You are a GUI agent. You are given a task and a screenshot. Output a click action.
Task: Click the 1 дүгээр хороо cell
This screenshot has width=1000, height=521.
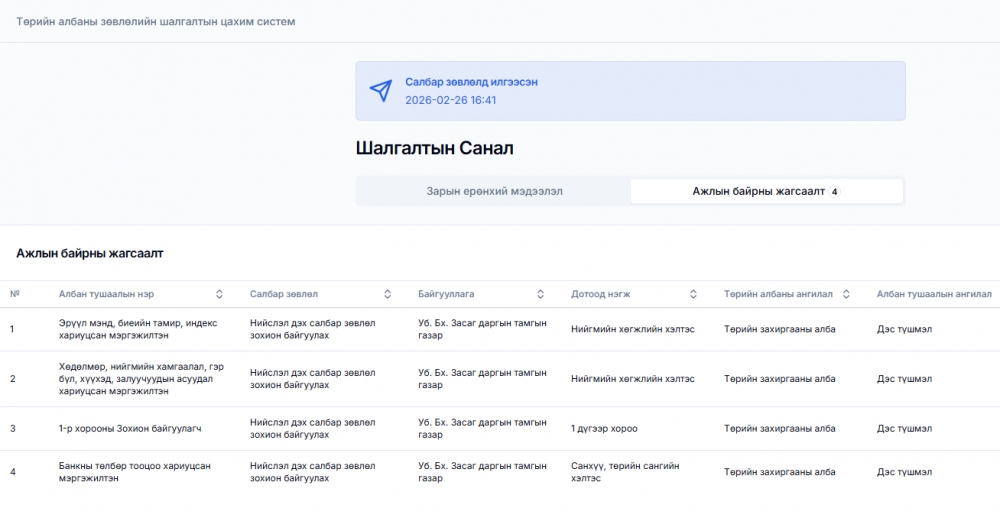[604, 429]
